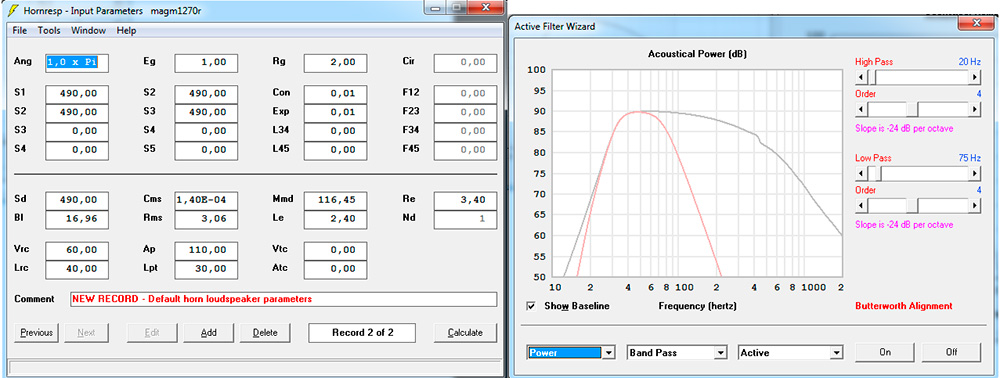The image size is (1000, 378).
Task: Click the High Pass slider right arrow
Action: 974,77
